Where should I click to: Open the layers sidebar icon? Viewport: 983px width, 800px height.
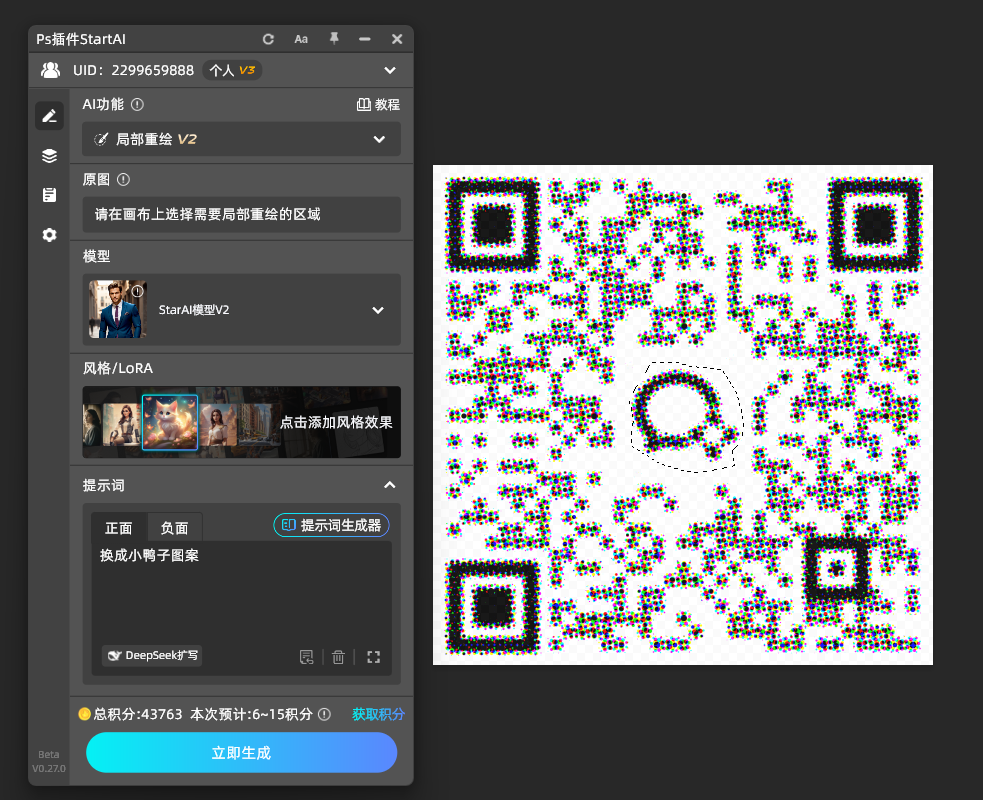(x=50, y=155)
